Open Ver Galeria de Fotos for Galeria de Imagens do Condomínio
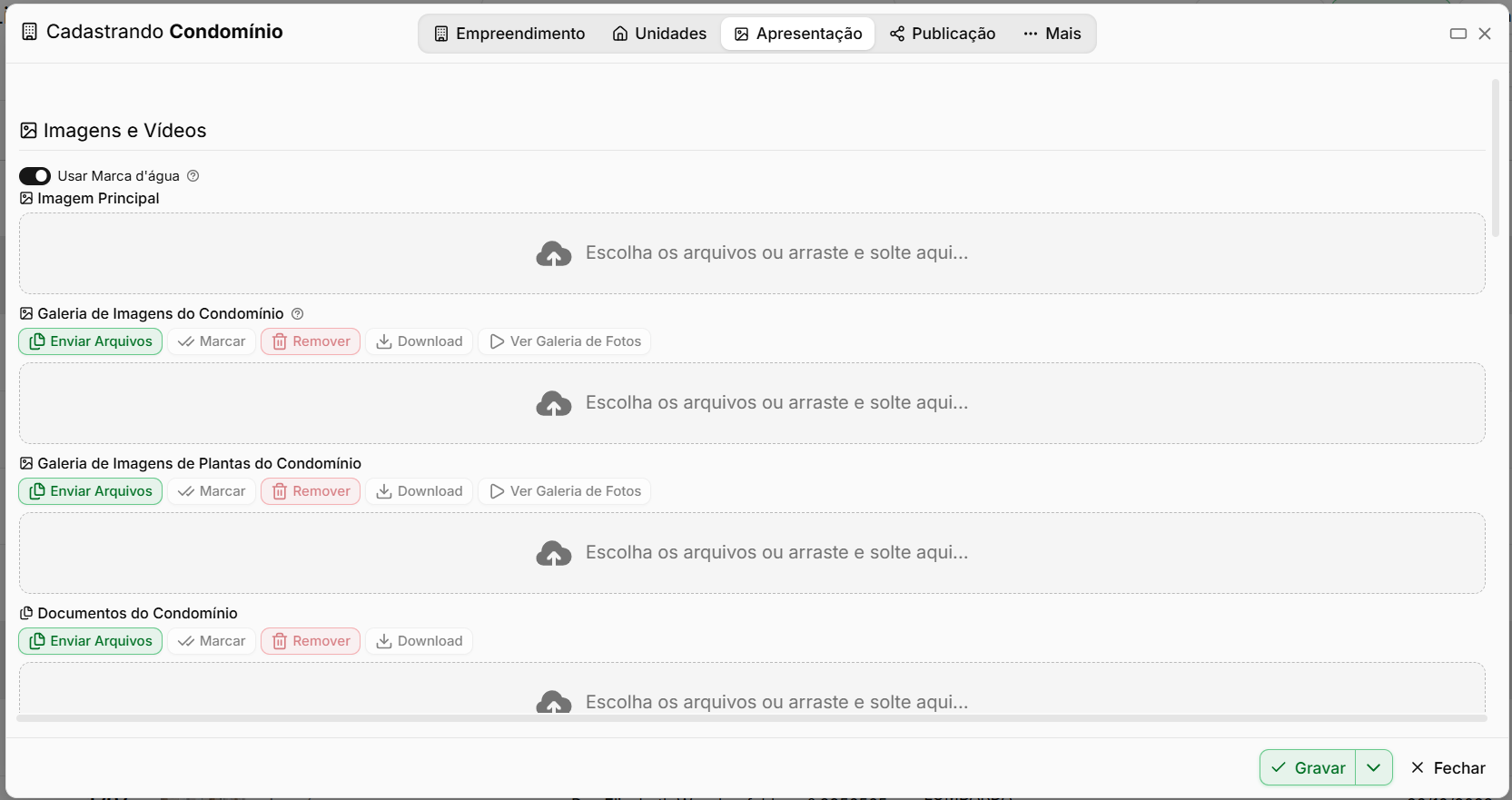Screen dimensions: 1512x800 tap(565, 341)
